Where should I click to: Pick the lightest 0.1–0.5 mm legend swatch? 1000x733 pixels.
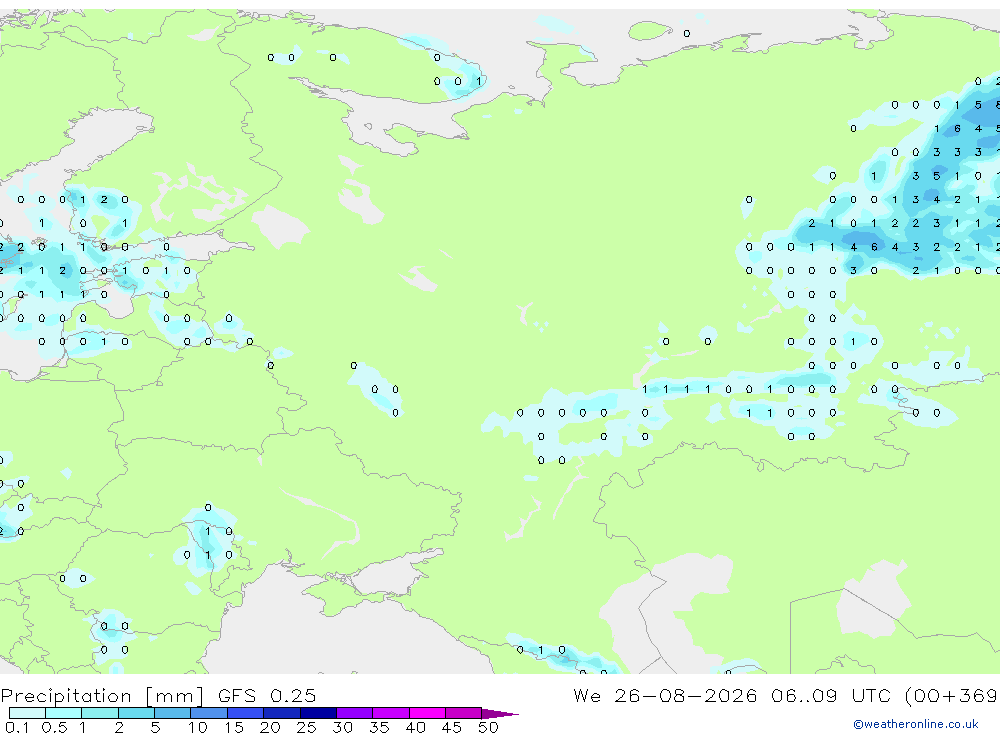tap(27, 713)
